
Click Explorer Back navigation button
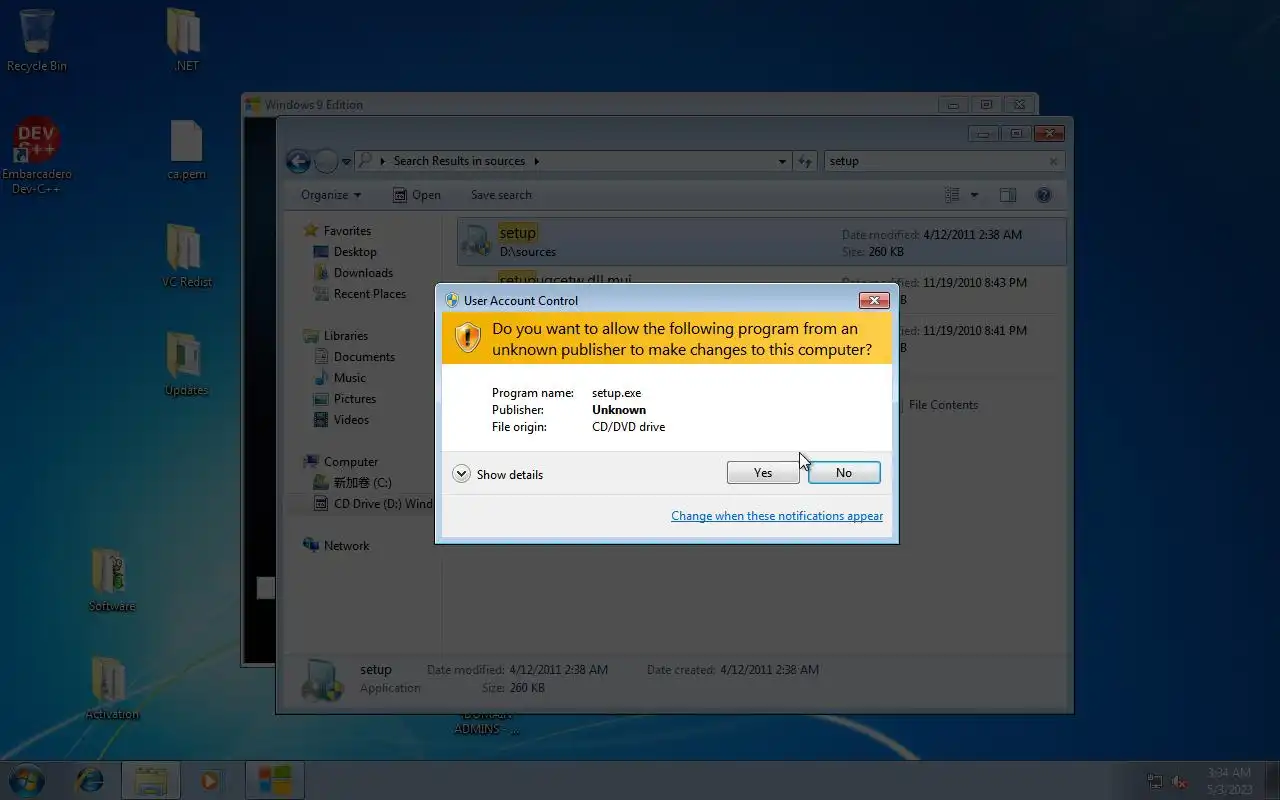click(297, 161)
